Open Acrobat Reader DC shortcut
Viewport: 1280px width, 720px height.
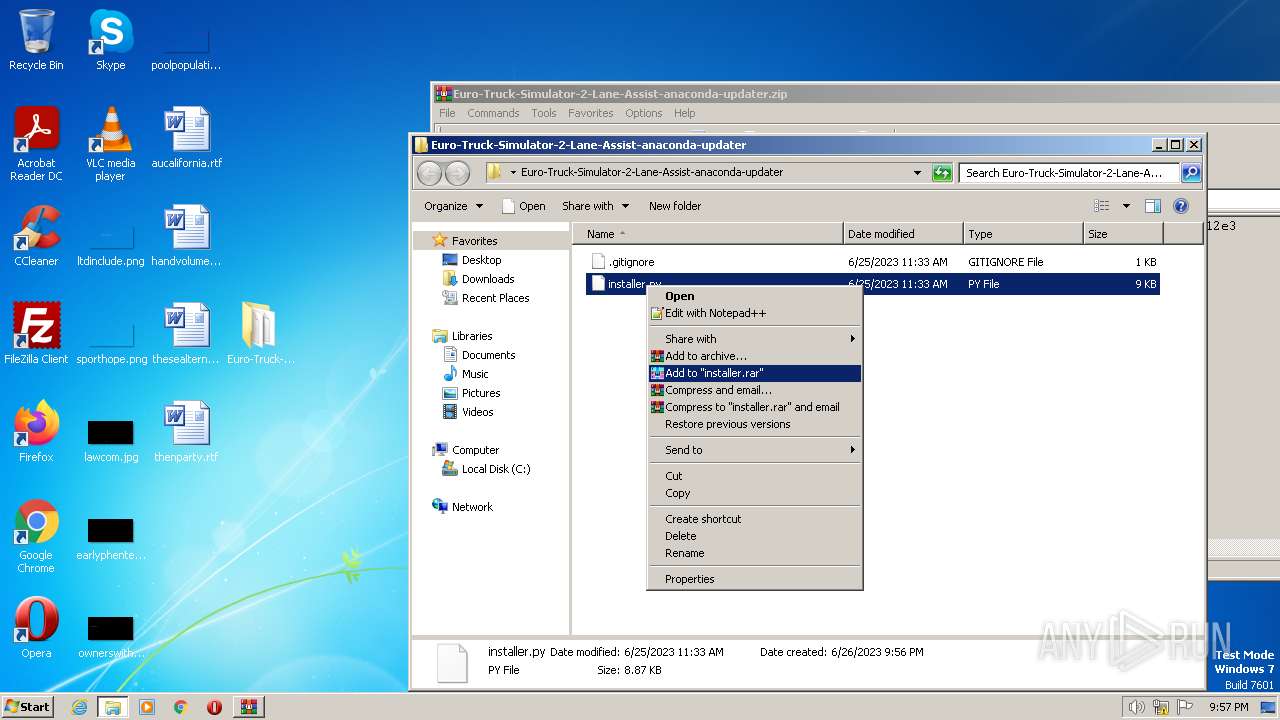(x=36, y=144)
